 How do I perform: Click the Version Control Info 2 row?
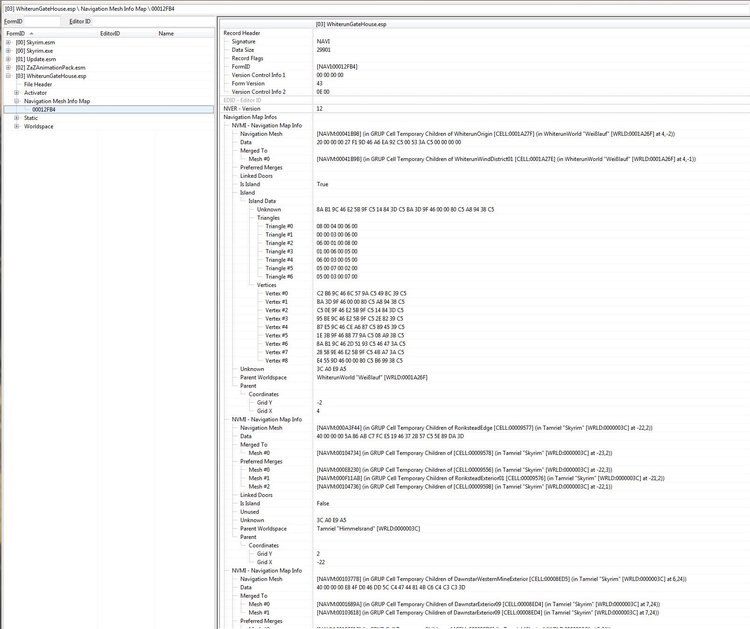point(483,92)
